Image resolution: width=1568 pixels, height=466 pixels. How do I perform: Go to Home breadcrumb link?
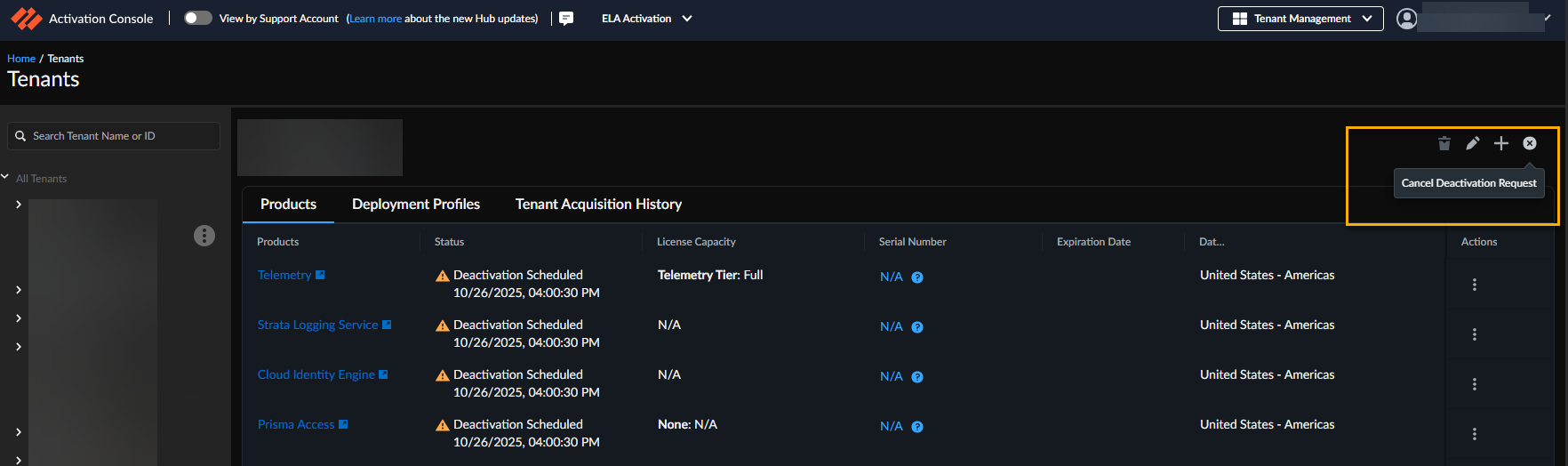coord(21,59)
